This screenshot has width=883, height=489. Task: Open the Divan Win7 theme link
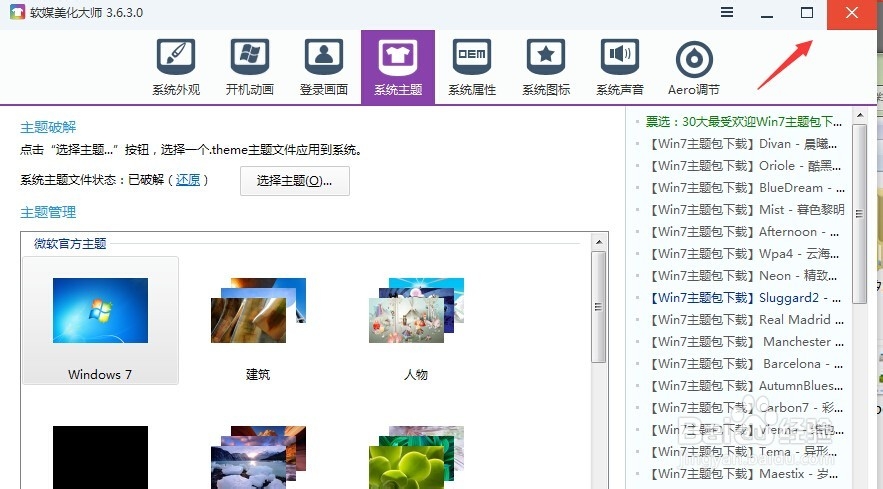743,144
